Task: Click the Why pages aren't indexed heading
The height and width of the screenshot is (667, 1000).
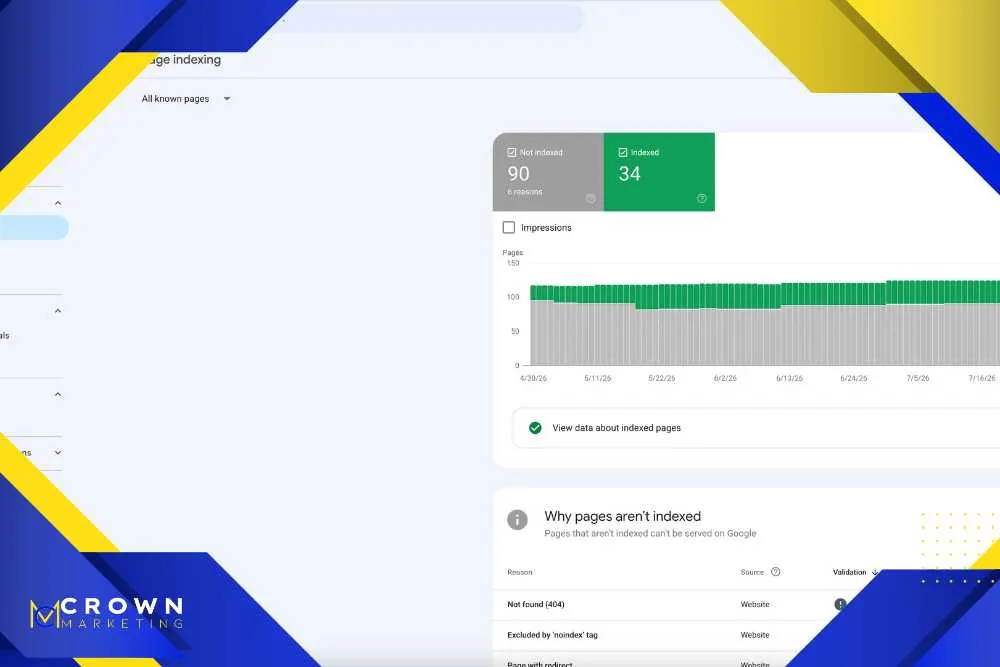Action: (x=622, y=517)
